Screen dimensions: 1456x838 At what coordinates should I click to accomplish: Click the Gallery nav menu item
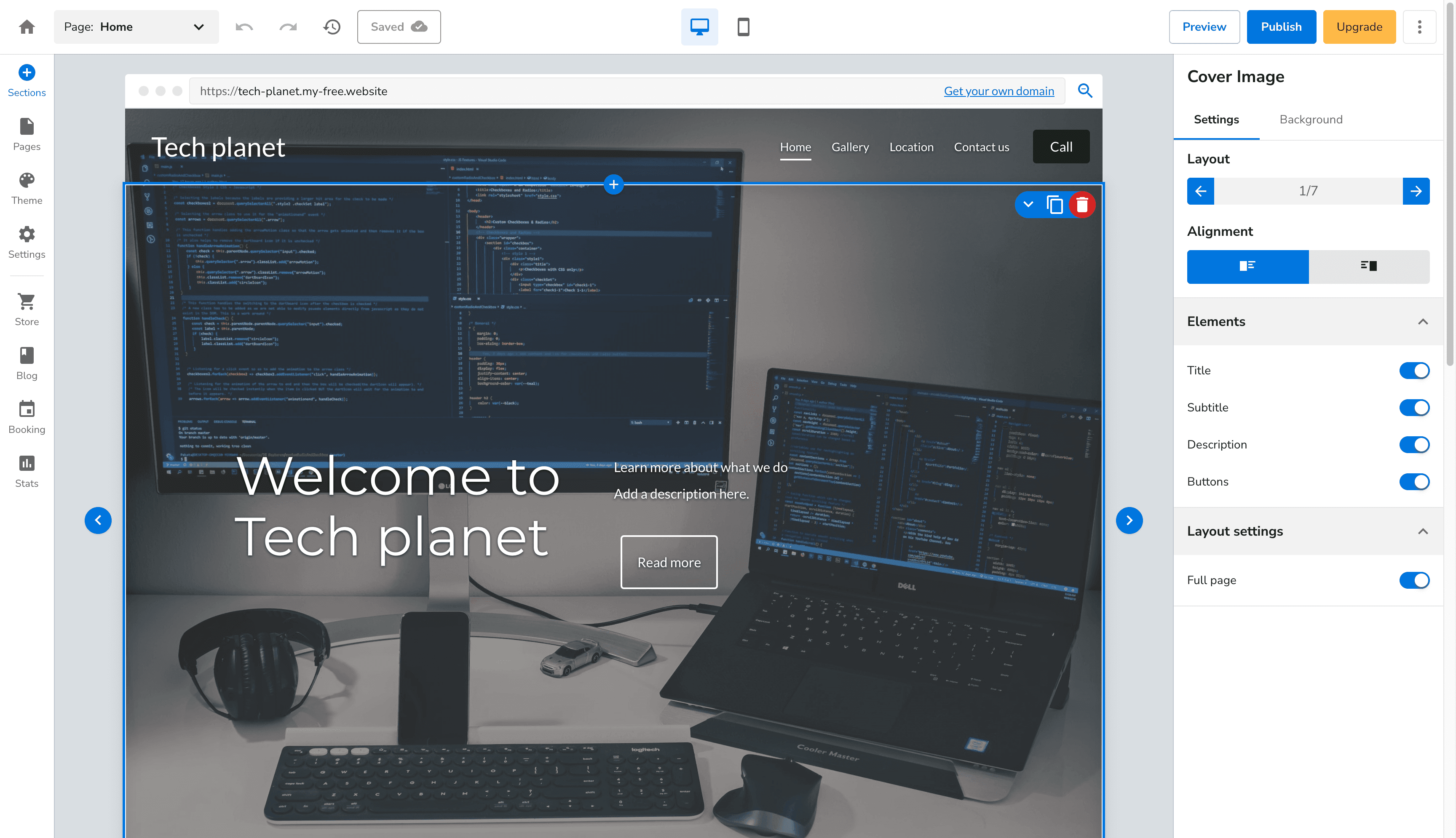(850, 147)
